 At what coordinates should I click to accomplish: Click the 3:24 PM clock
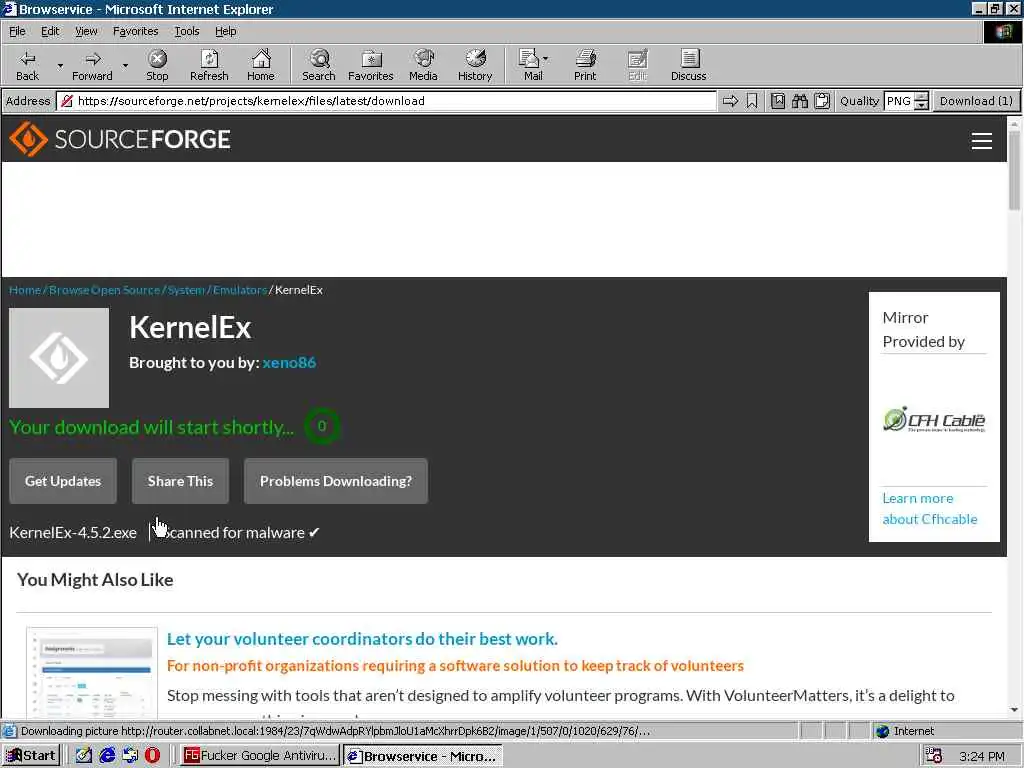coord(982,756)
